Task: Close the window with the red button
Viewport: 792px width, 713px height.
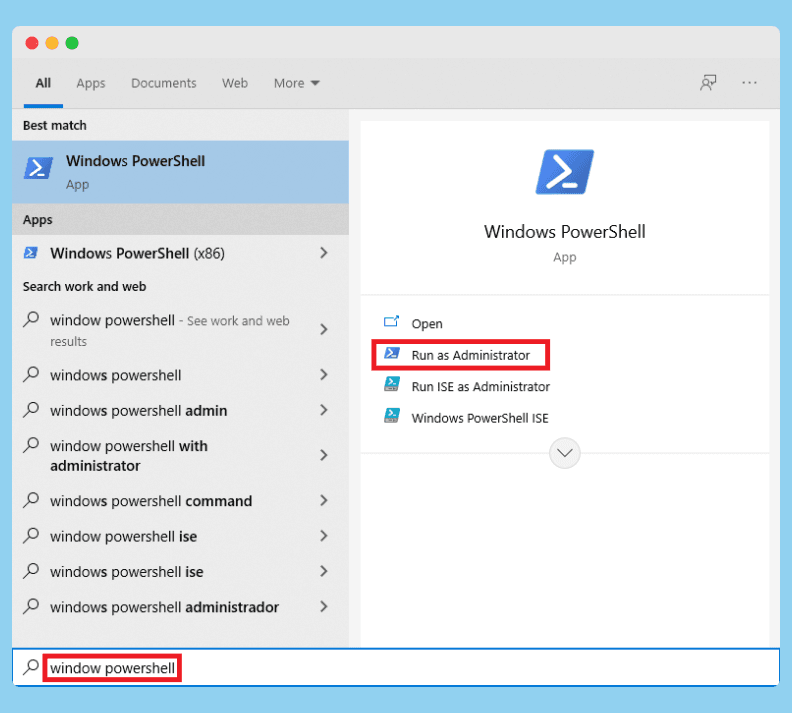Action: click(32, 43)
